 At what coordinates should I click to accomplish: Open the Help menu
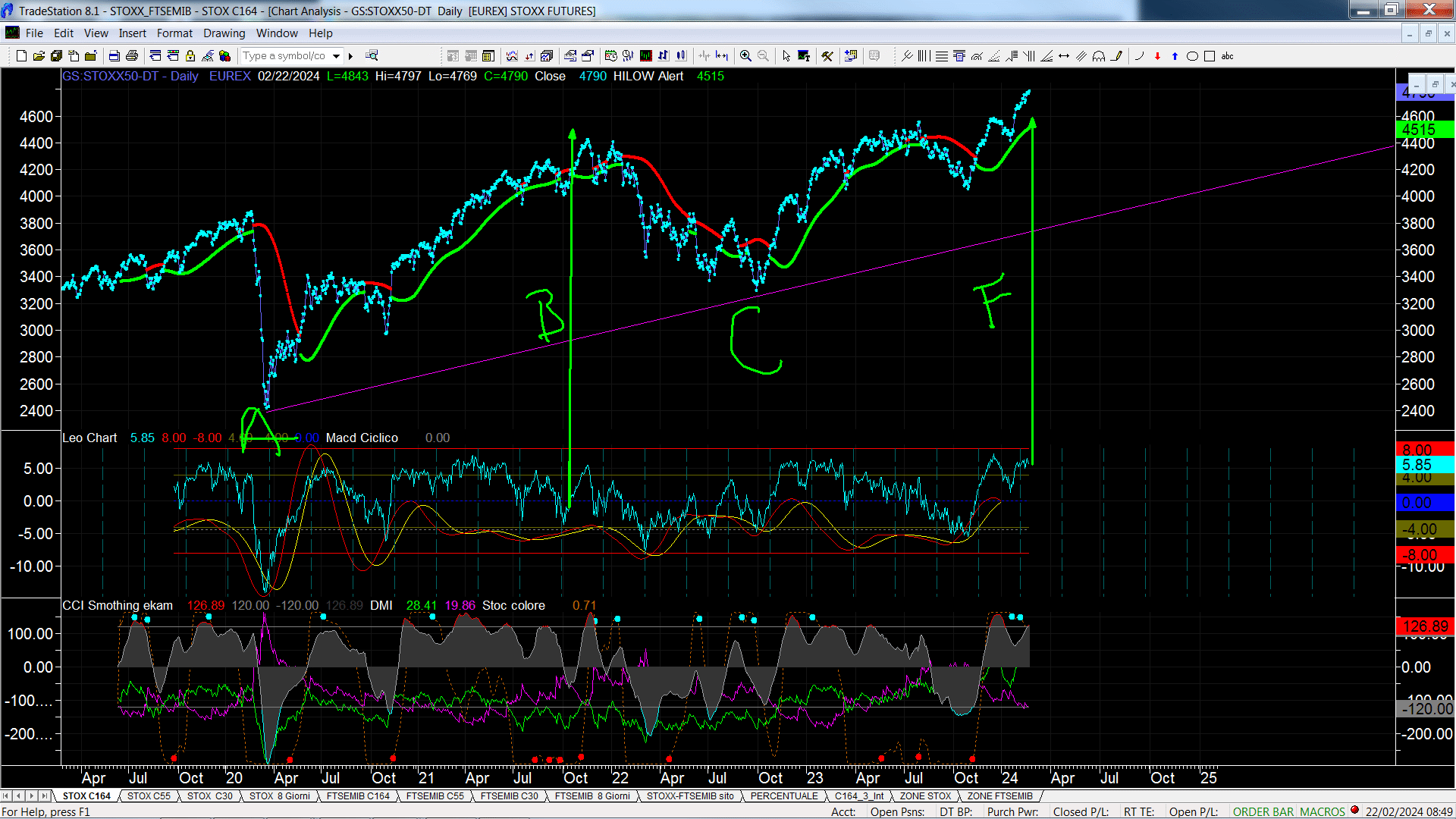(x=321, y=33)
